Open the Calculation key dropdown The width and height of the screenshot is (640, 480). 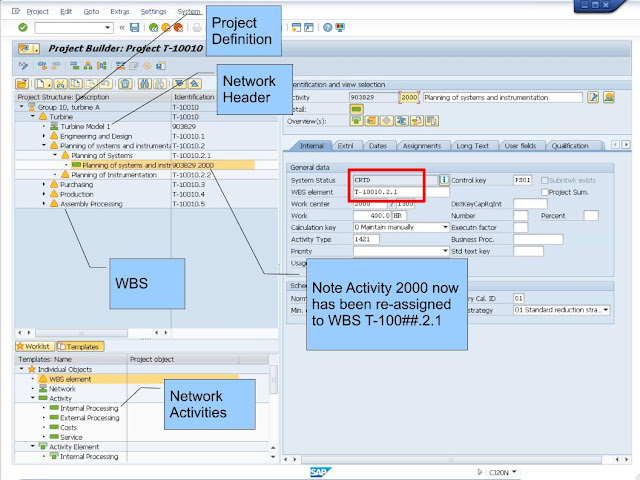click(x=445, y=227)
